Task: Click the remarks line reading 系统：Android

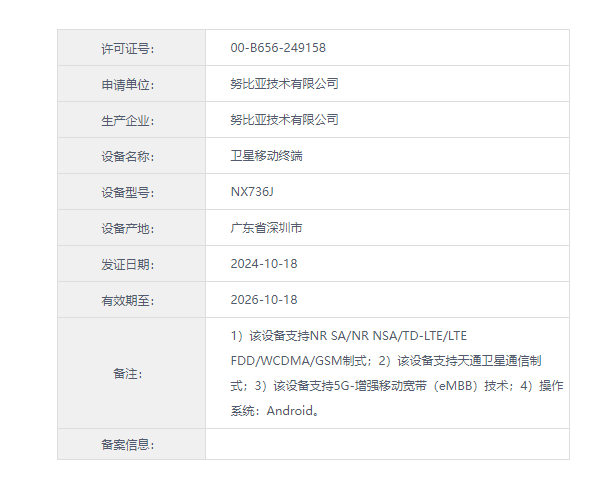Action: [x=275, y=410]
